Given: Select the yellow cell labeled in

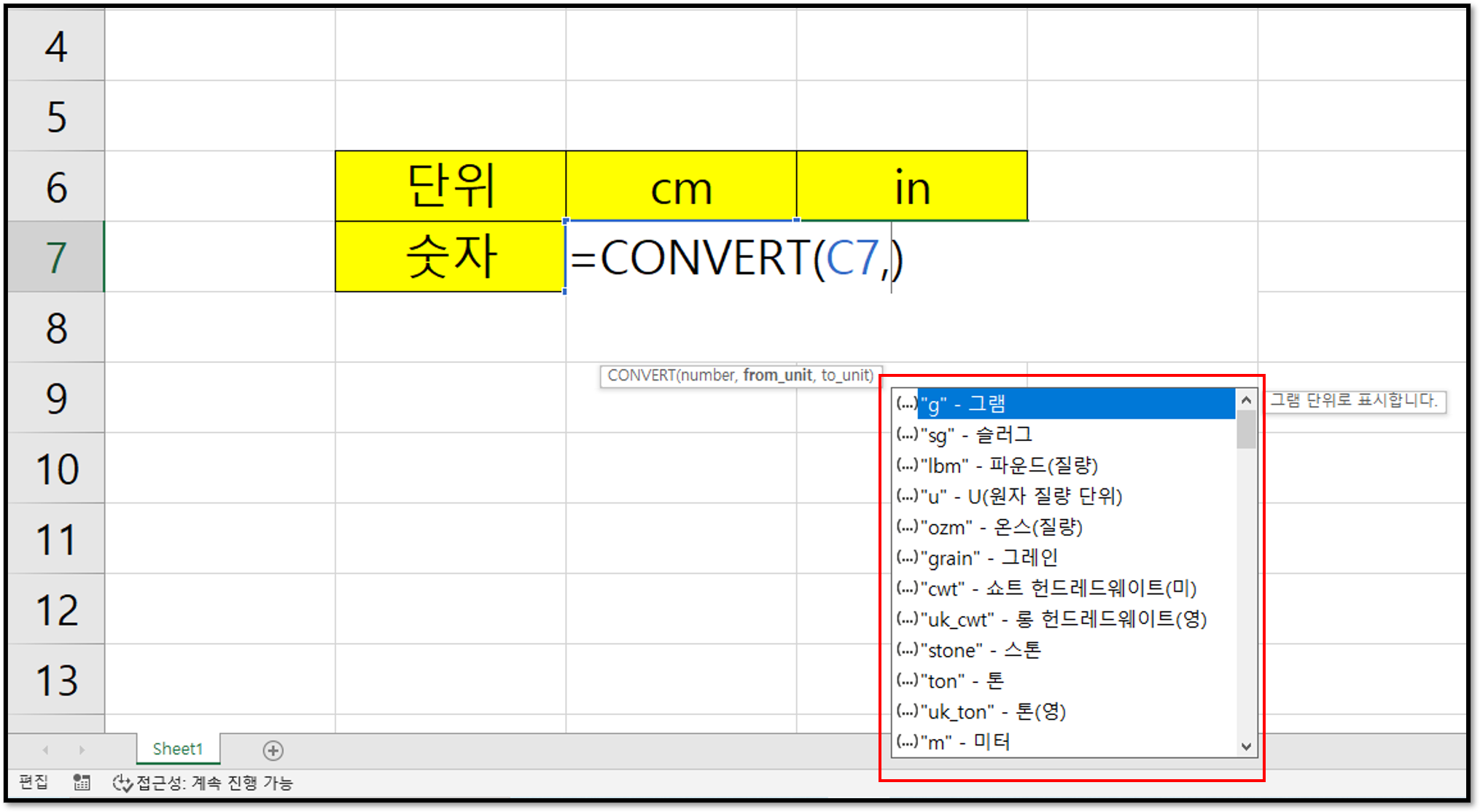Looking at the screenshot, I should pos(911,187).
